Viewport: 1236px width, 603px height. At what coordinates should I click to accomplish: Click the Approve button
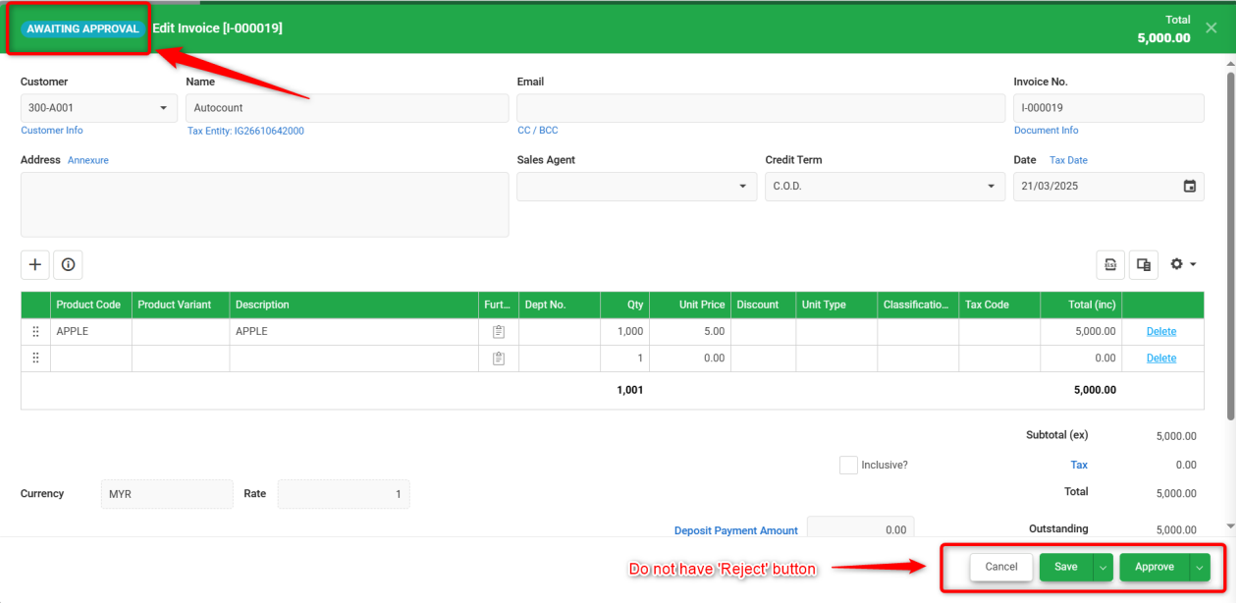1154,567
